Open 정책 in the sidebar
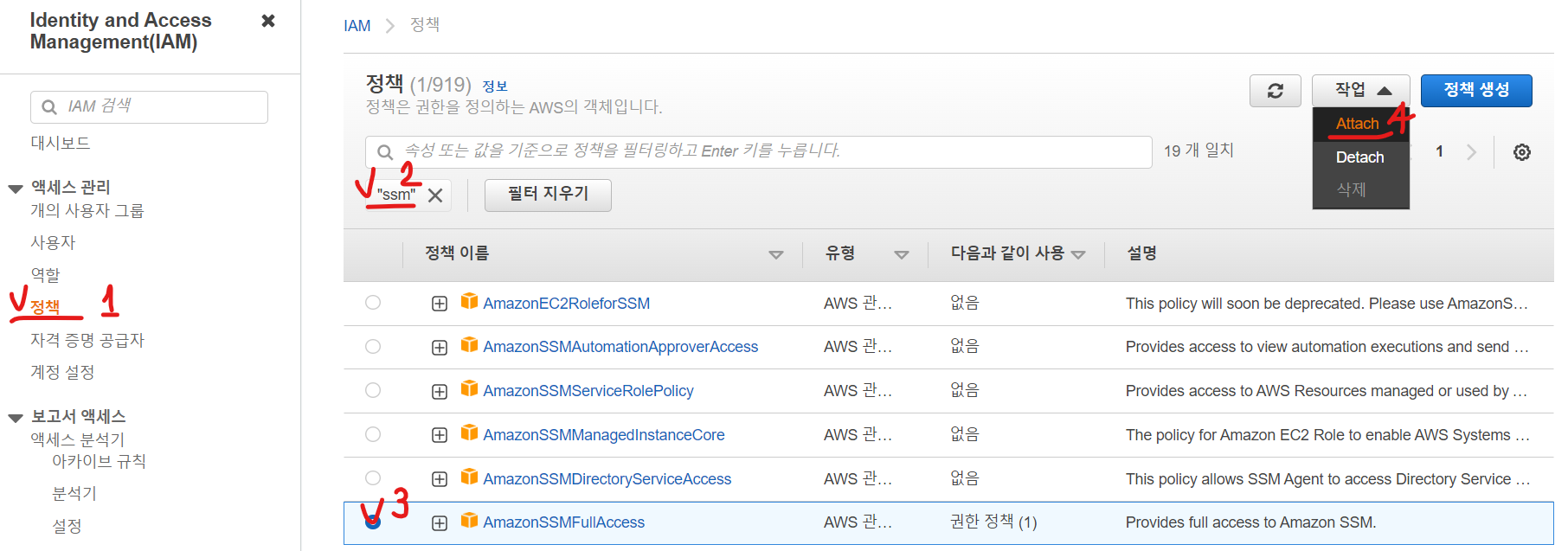The image size is (1568, 551). click(x=45, y=307)
